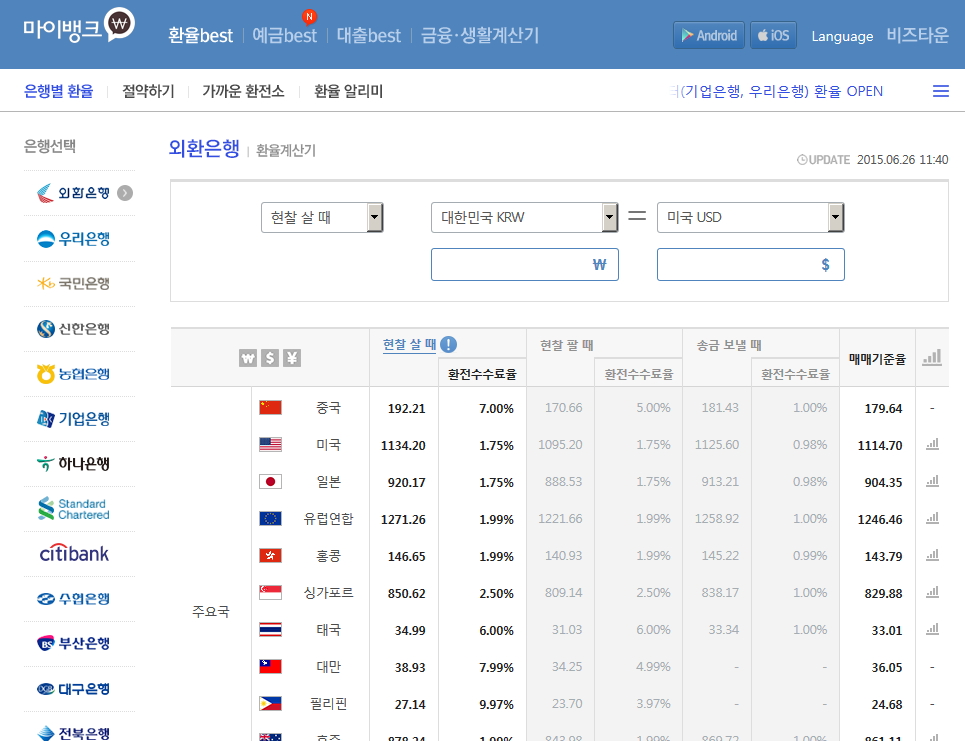Select the 신한은행 bank in sidebar
The height and width of the screenshot is (741, 965).
(74, 328)
